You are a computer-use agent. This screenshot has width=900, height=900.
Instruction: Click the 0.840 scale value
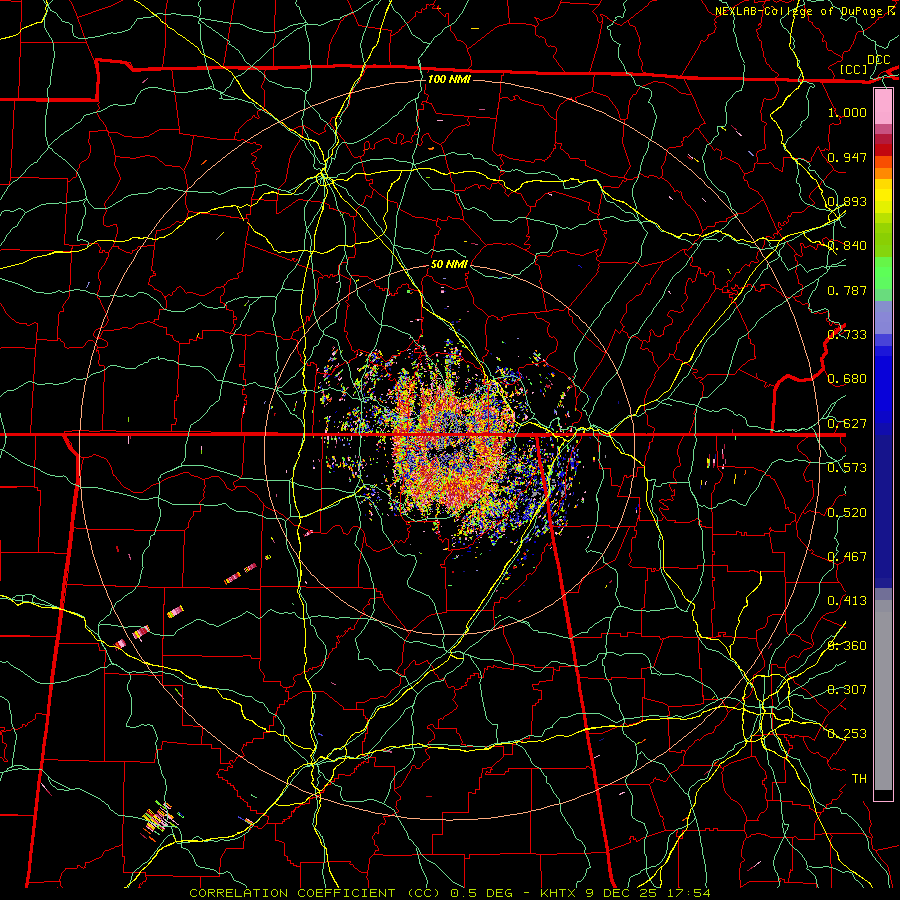click(x=847, y=246)
